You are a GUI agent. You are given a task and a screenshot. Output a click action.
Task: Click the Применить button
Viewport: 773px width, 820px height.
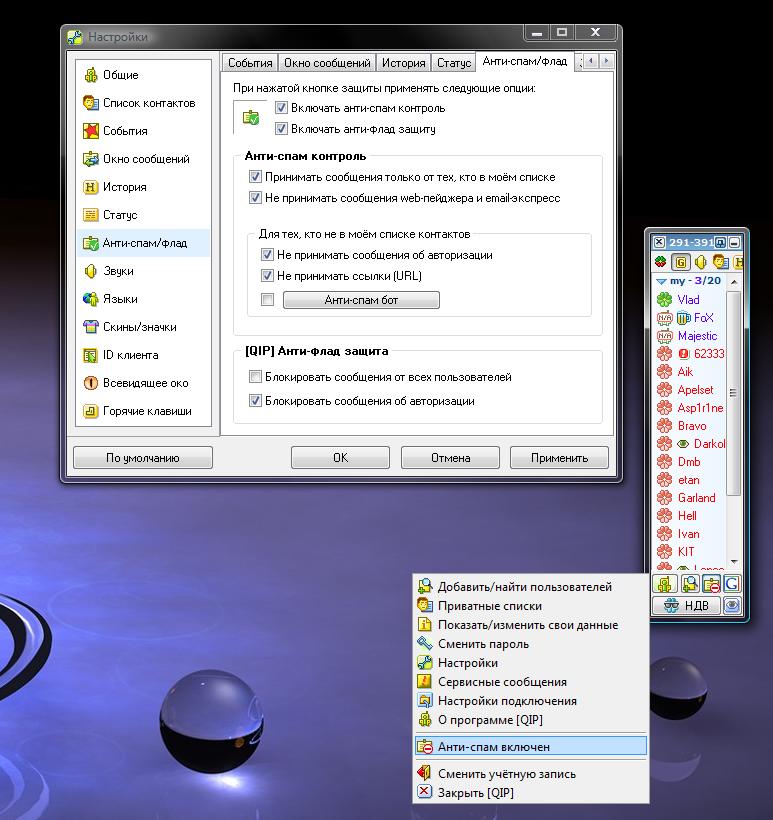pyautogui.click(x=559, y=458)
